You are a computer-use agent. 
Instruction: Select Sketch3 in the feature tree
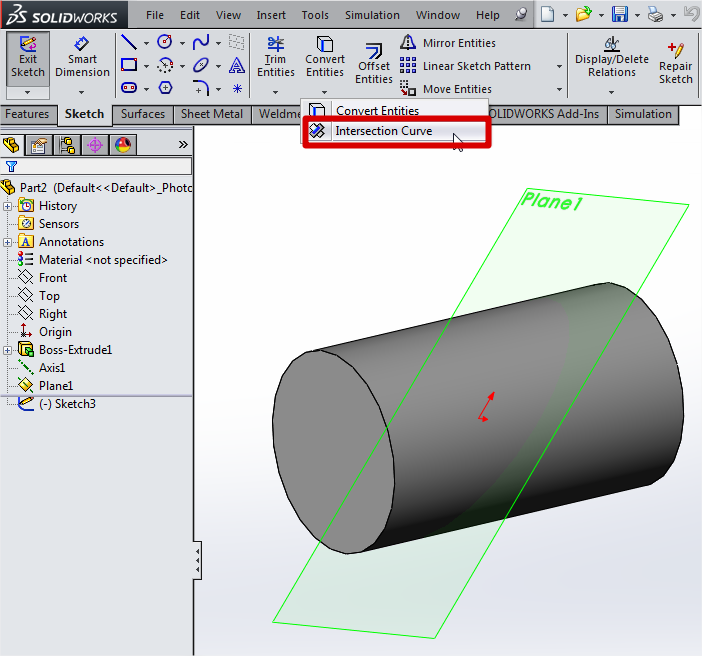(66, 404)
